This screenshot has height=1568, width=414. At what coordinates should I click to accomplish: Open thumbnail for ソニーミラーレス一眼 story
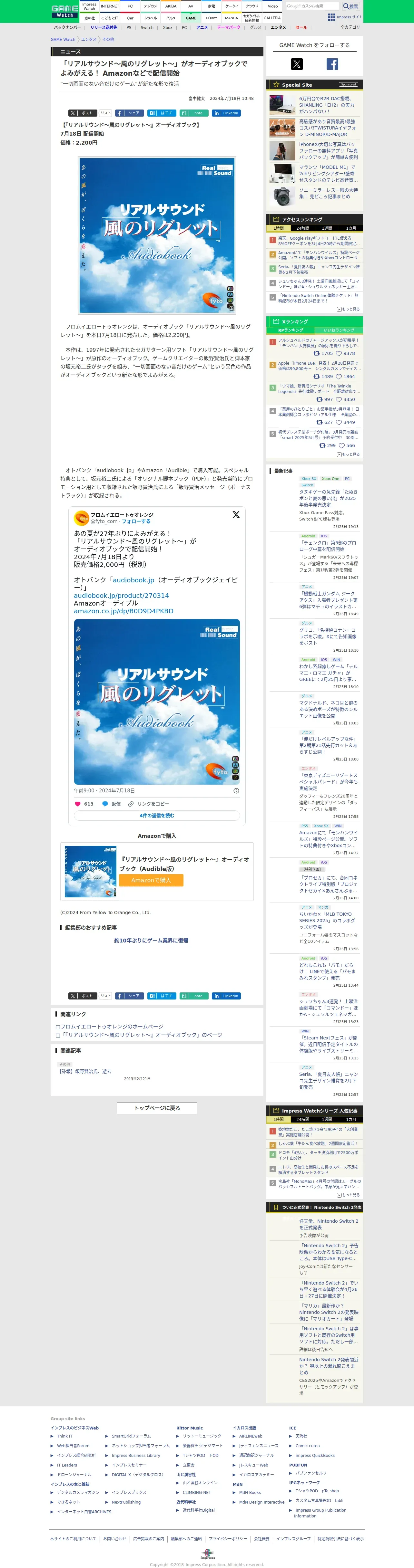tap(282, 196)
